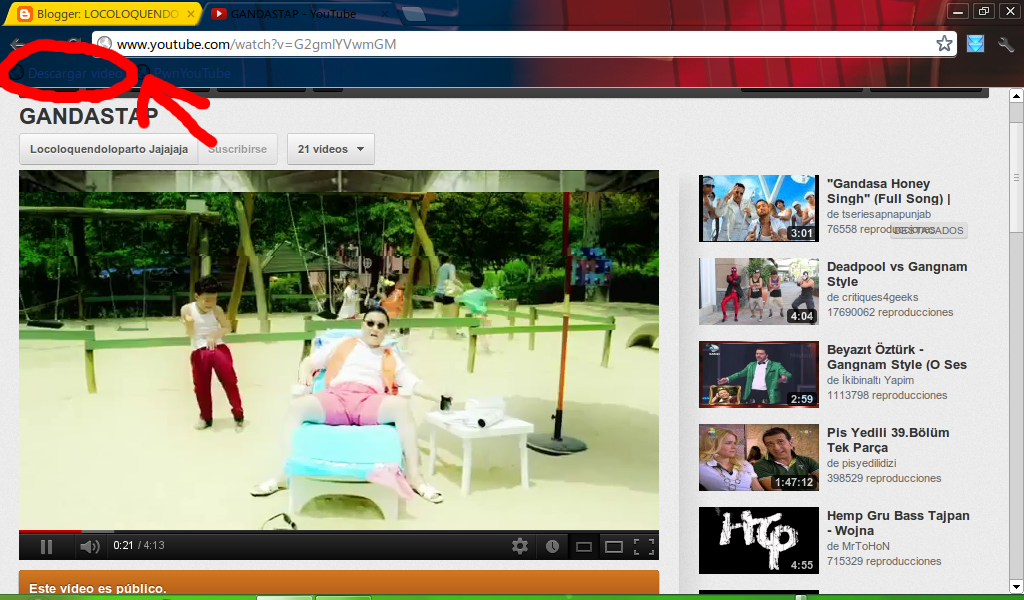
Task: Mute audio using the speaker icon
Action: tap(89, 546)
